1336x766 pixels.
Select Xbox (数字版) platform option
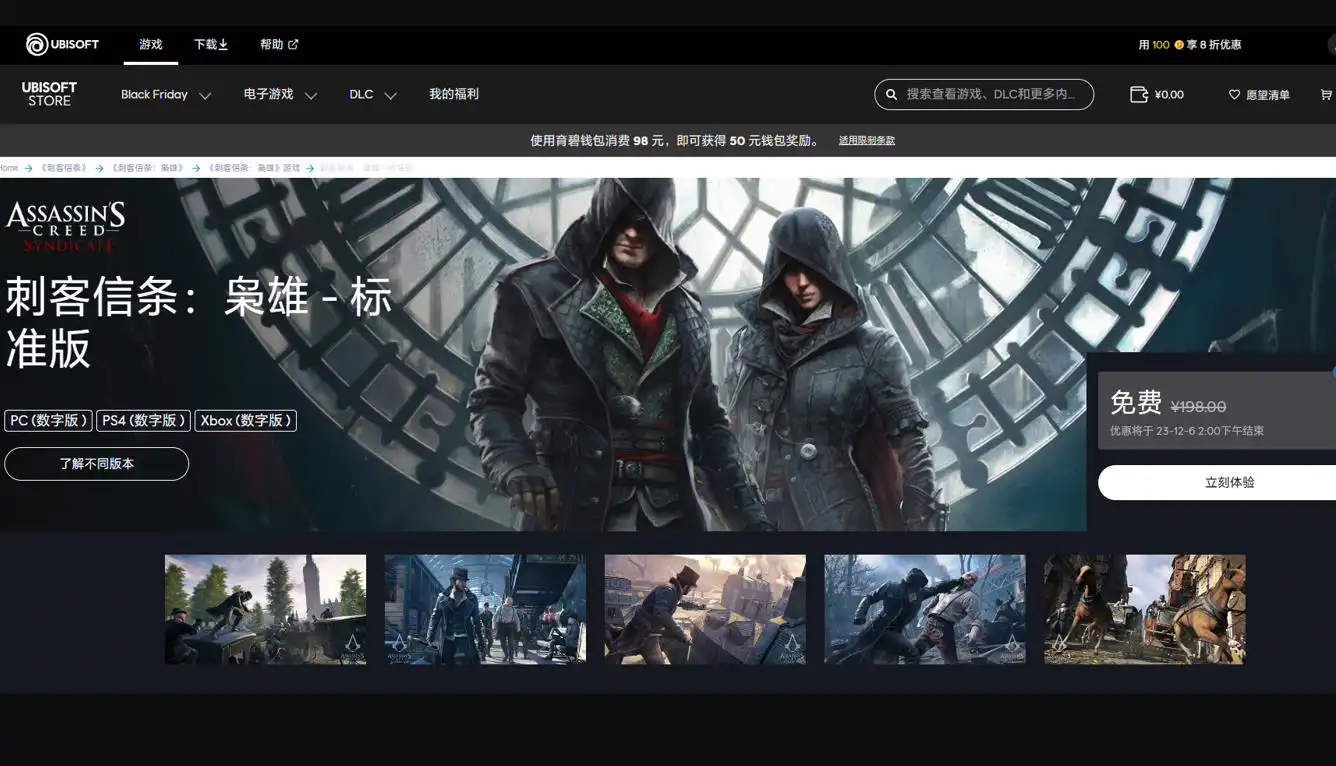coord(245,421)
